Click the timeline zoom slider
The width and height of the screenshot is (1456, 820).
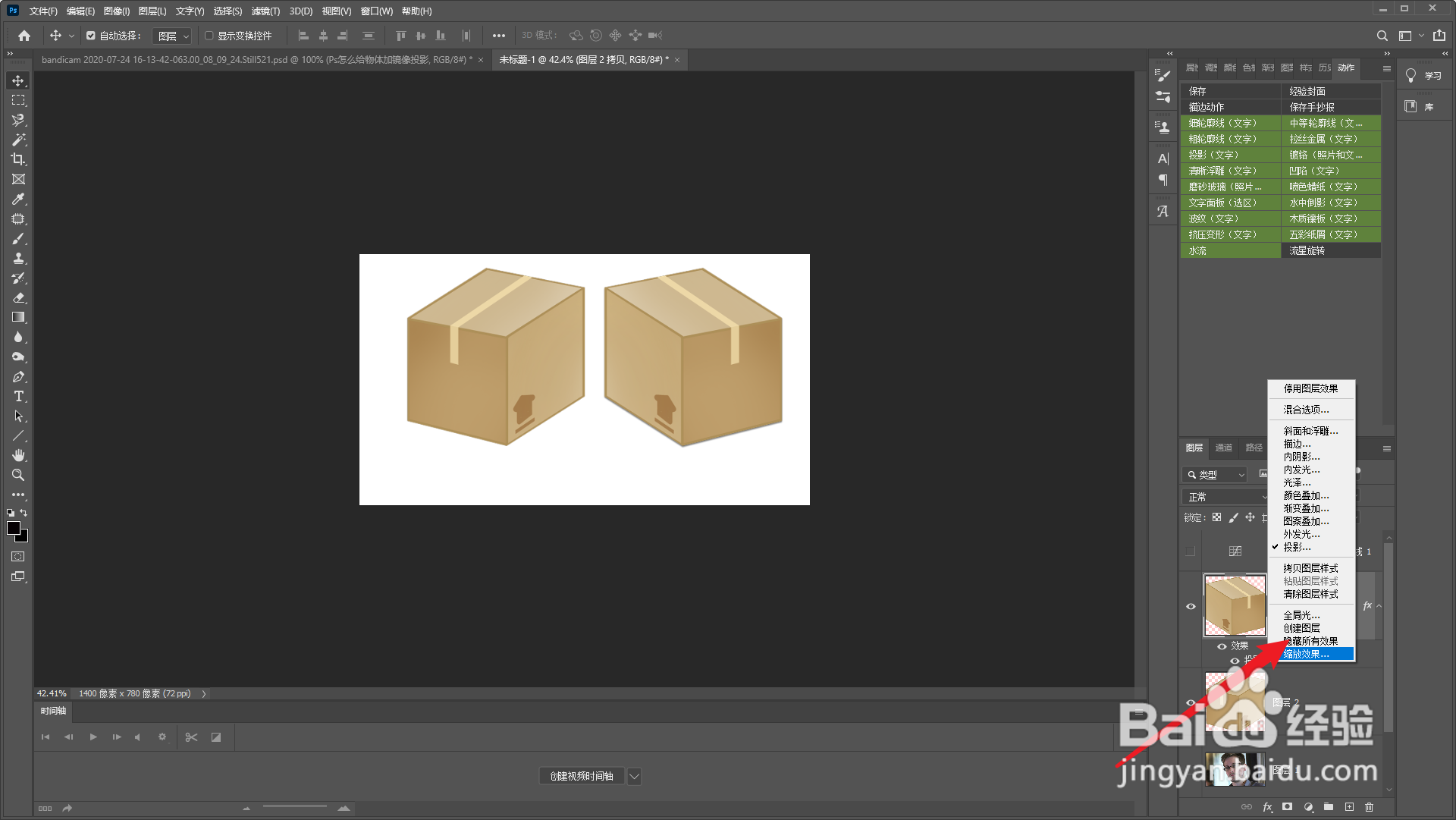[x=295, y=807]
